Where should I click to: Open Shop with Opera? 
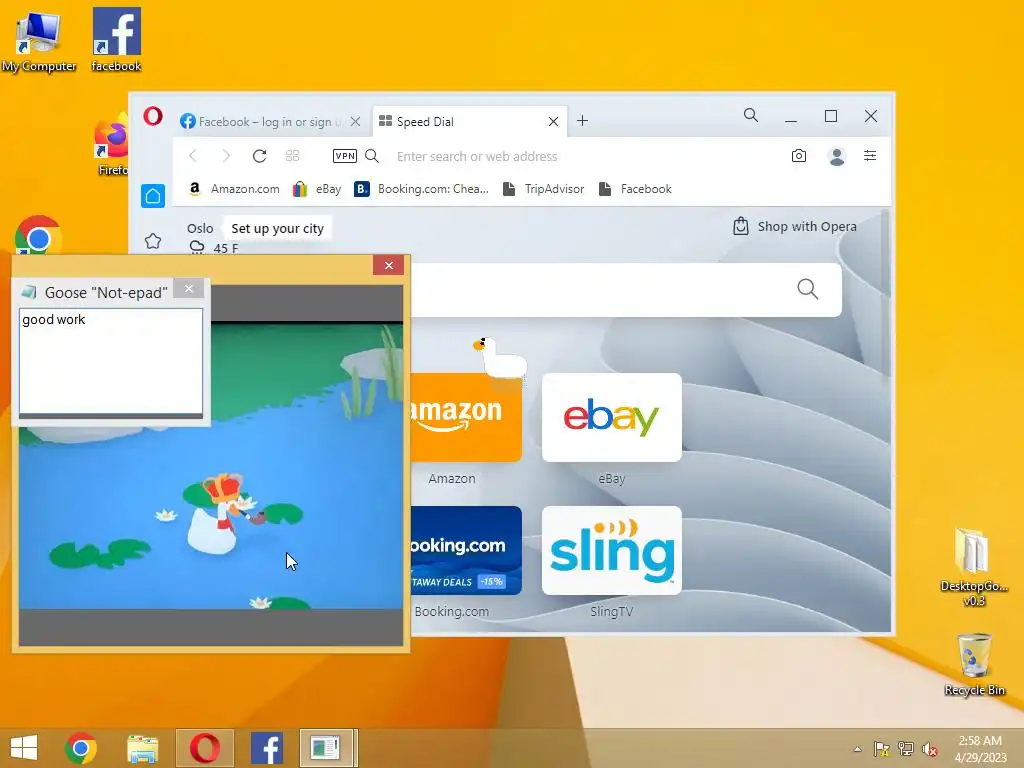coord(795,227)
